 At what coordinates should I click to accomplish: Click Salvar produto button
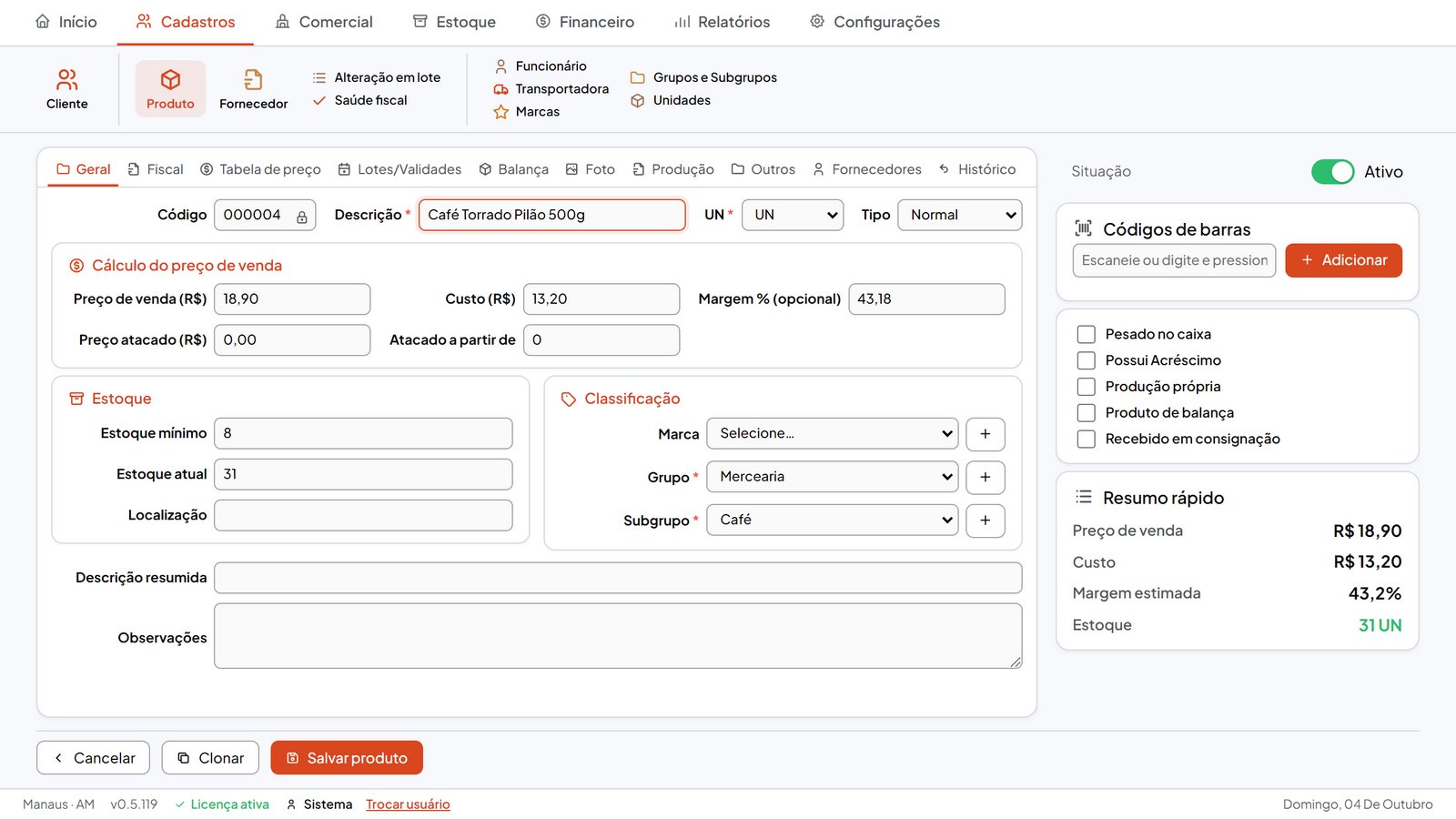coord(347,758)
